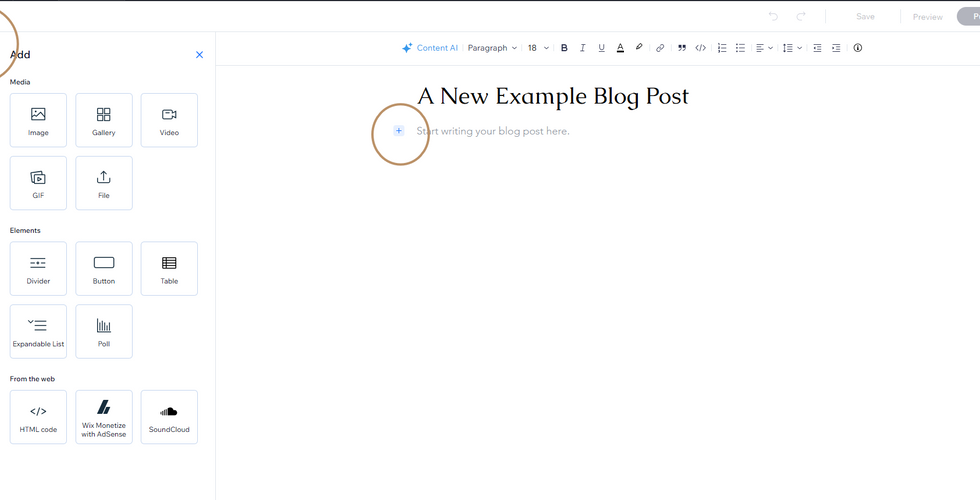Insert a Poll element
This screenshot has width=980, height=500.
(x=104, y=332)
